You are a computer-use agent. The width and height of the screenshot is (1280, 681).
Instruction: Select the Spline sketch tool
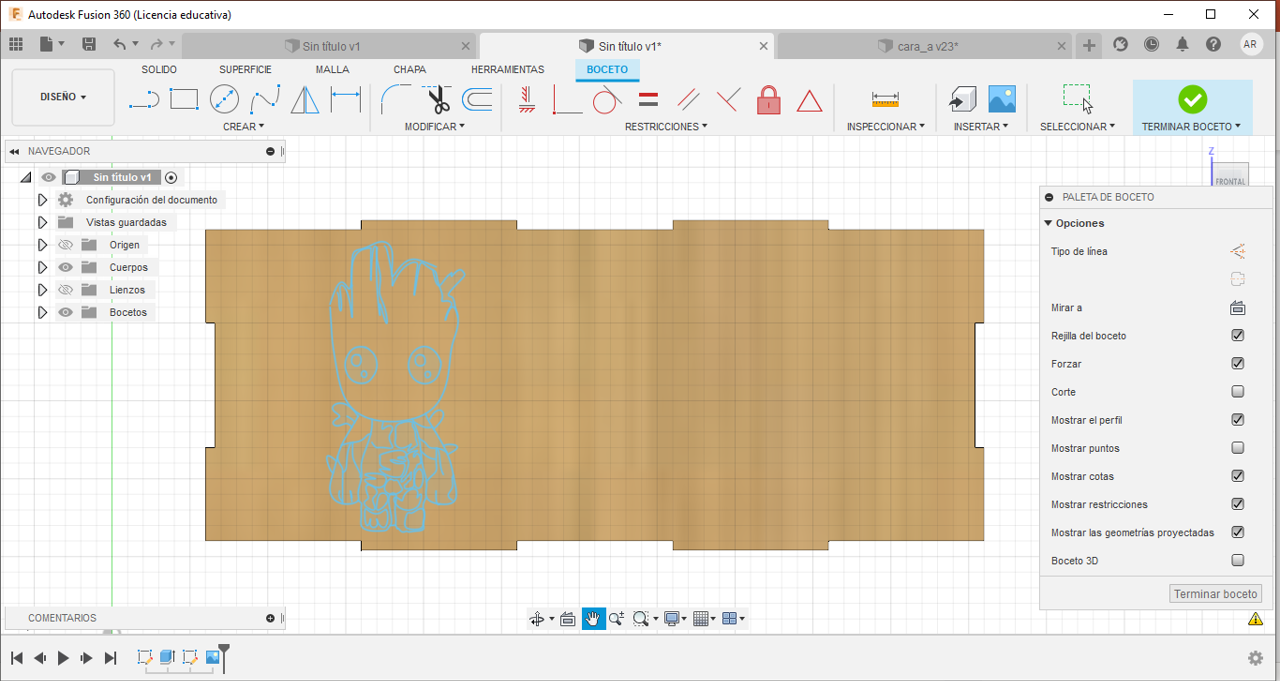[265, 99]
